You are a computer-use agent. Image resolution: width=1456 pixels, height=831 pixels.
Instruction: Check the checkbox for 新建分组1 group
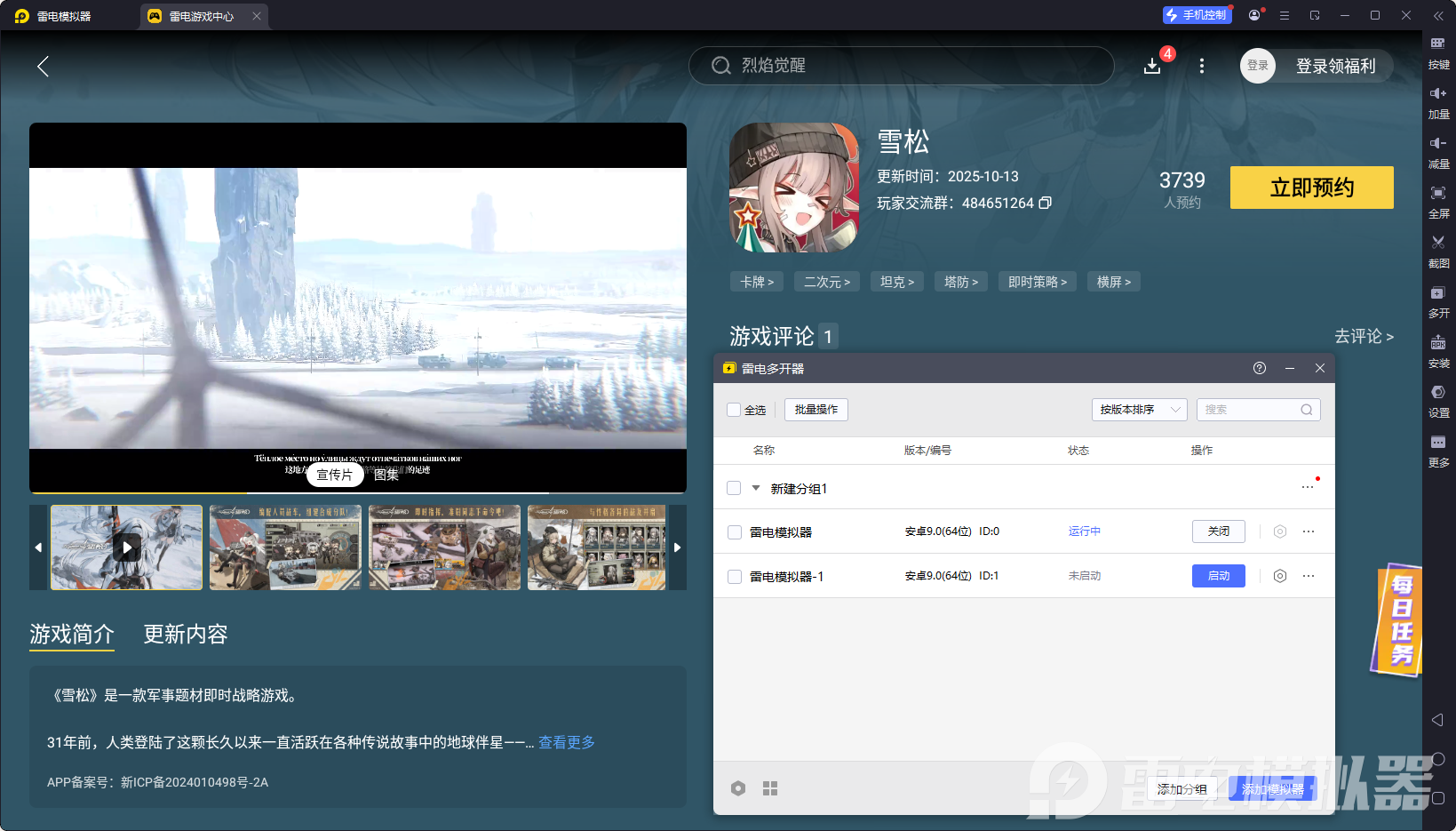pyautogui.click(x=734, y=487)
